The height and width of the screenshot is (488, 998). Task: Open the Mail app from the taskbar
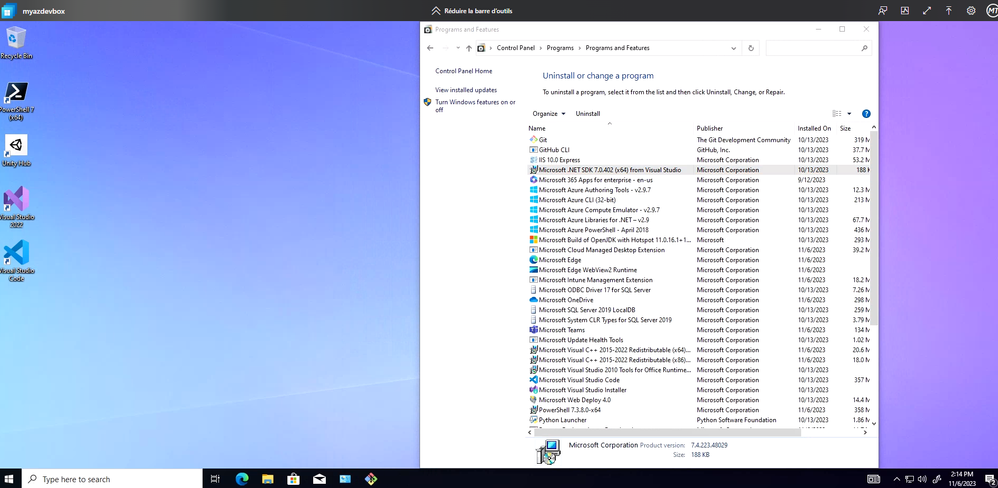point(319,478)
